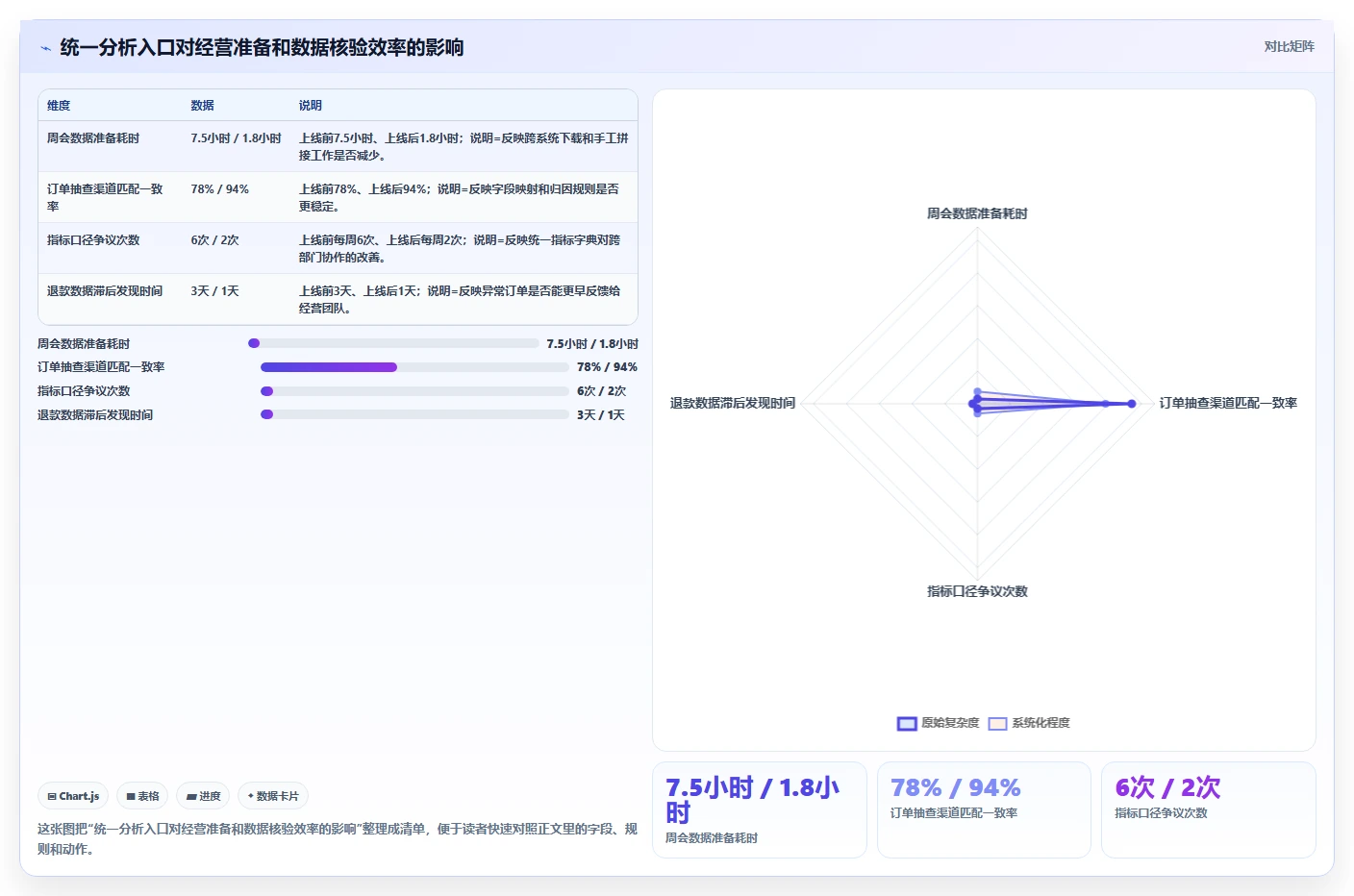1354x896 pixels.
Task: Select the 订单抽查渠道匹配一致率 table row label
Action: click(106, 197)
